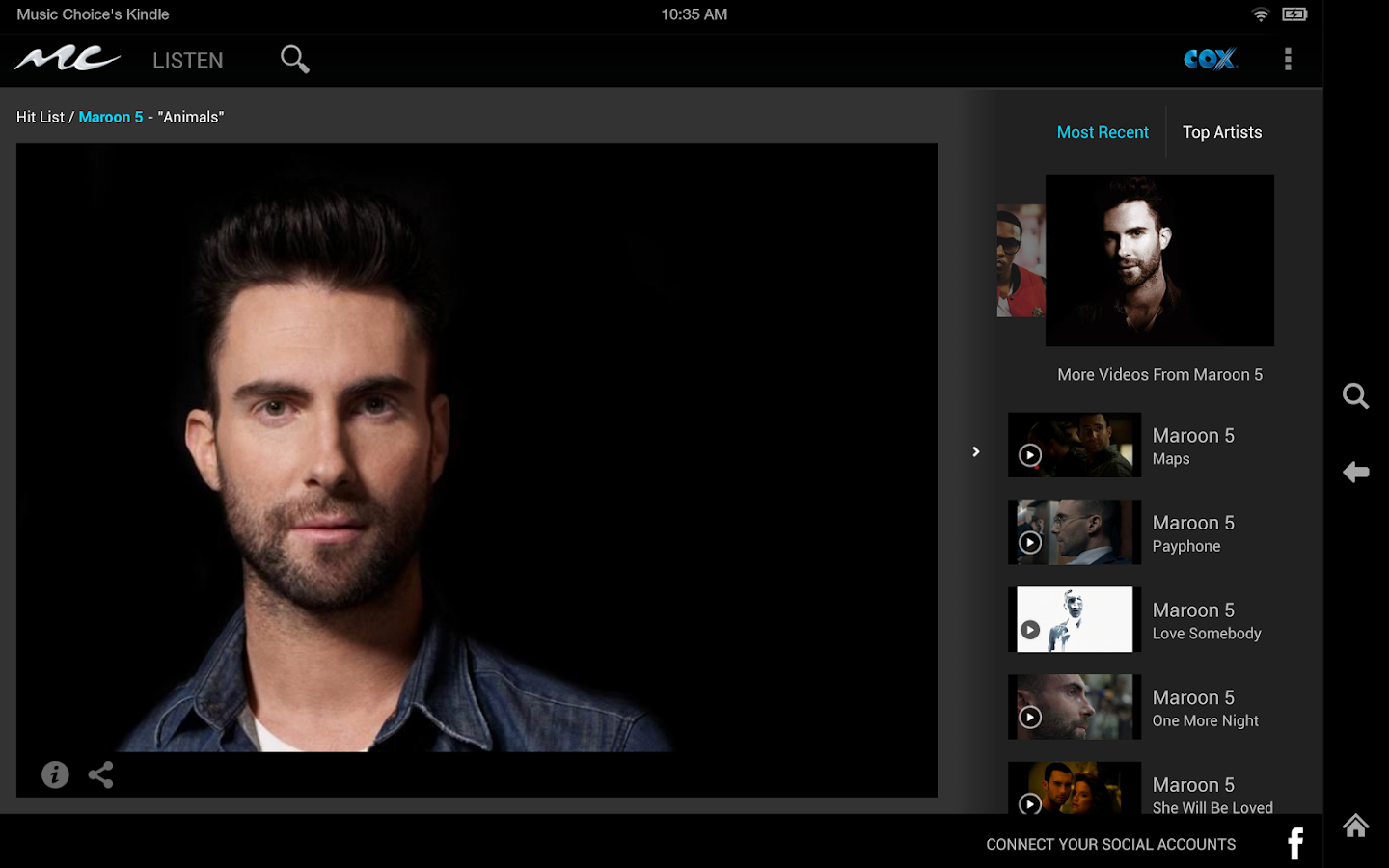The width and height of the screenshot is (1389, 868).
Task: Show video info for Animals
Action: [x=55, y=774]
